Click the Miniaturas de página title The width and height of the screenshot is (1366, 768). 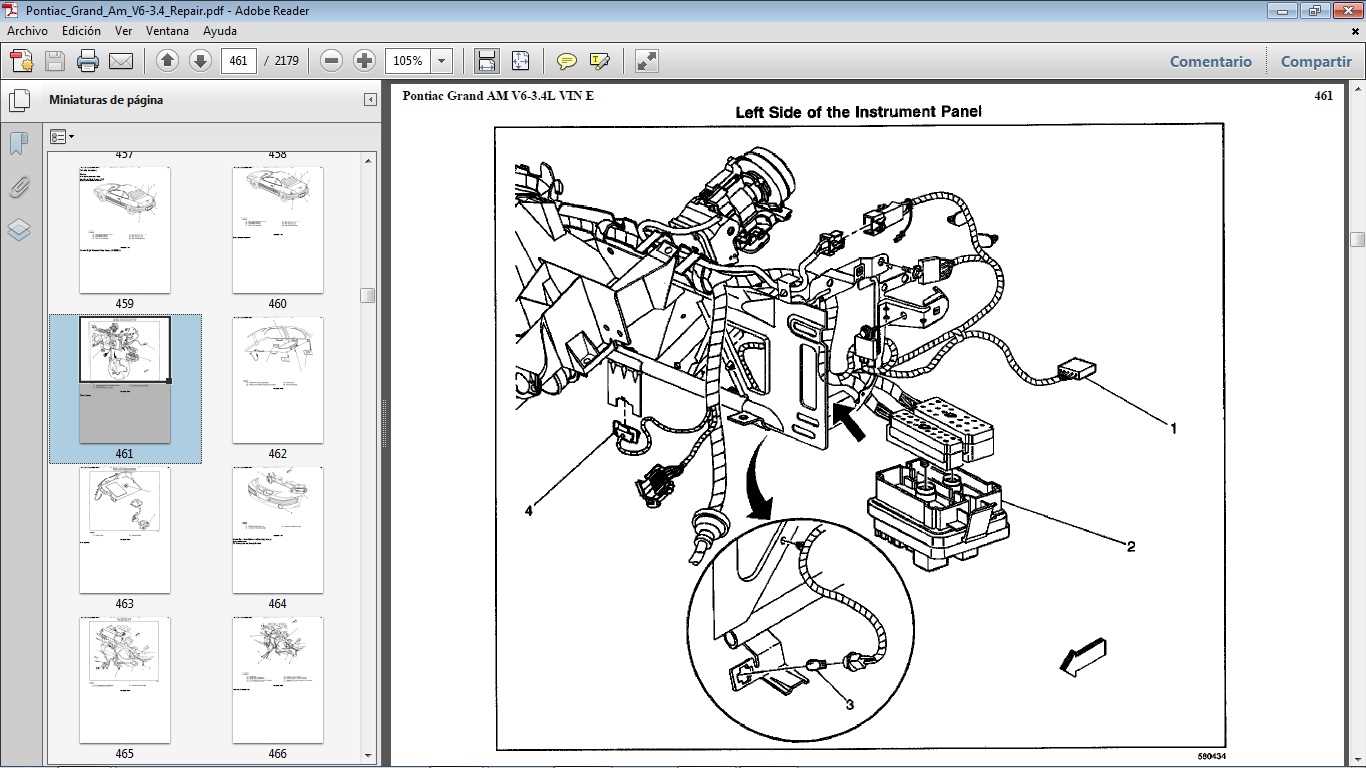point(106,100)
